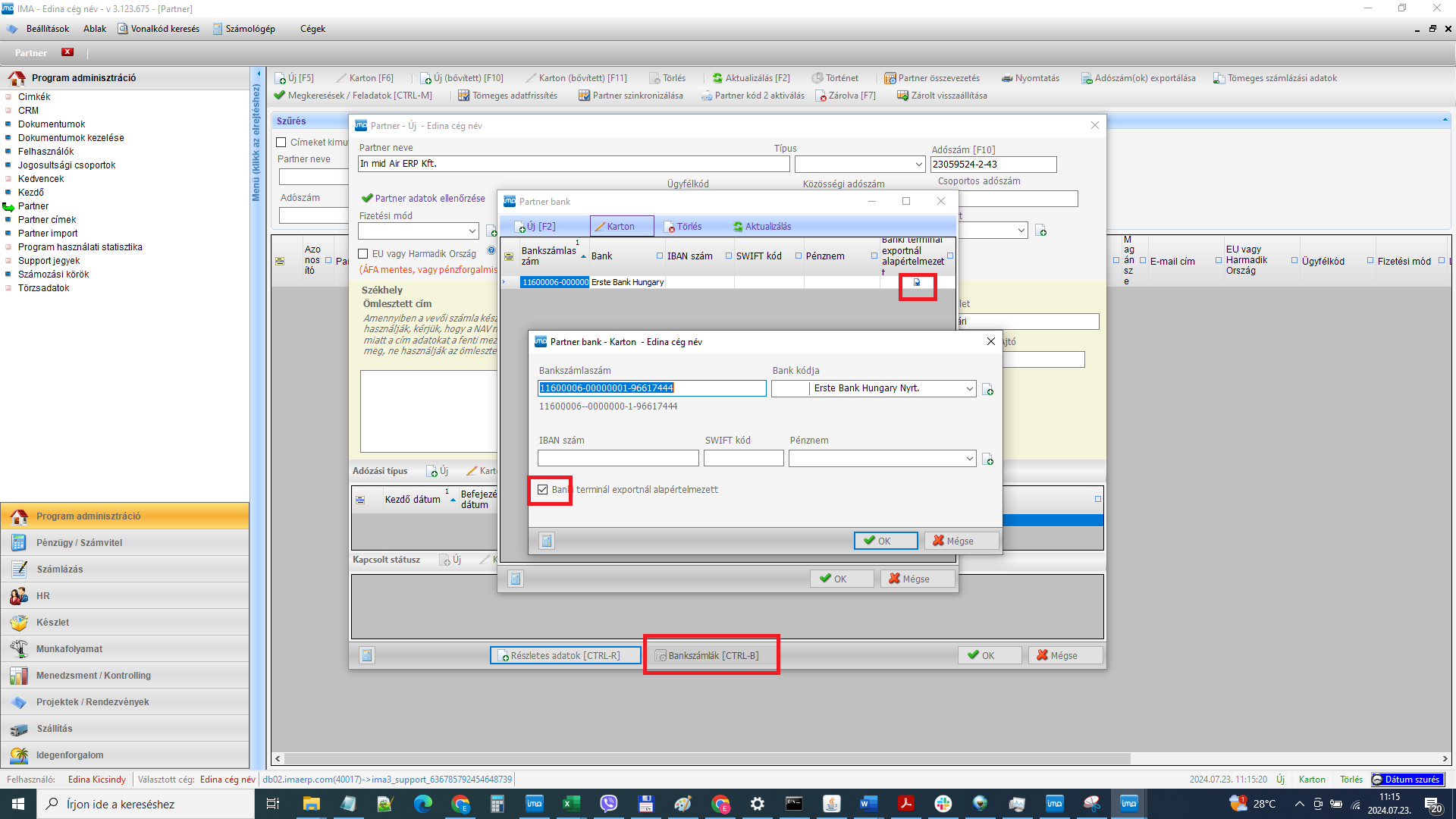1456x819 pixels.
Task: Click in Adószám [F10] field
Action: pos(993,165)
